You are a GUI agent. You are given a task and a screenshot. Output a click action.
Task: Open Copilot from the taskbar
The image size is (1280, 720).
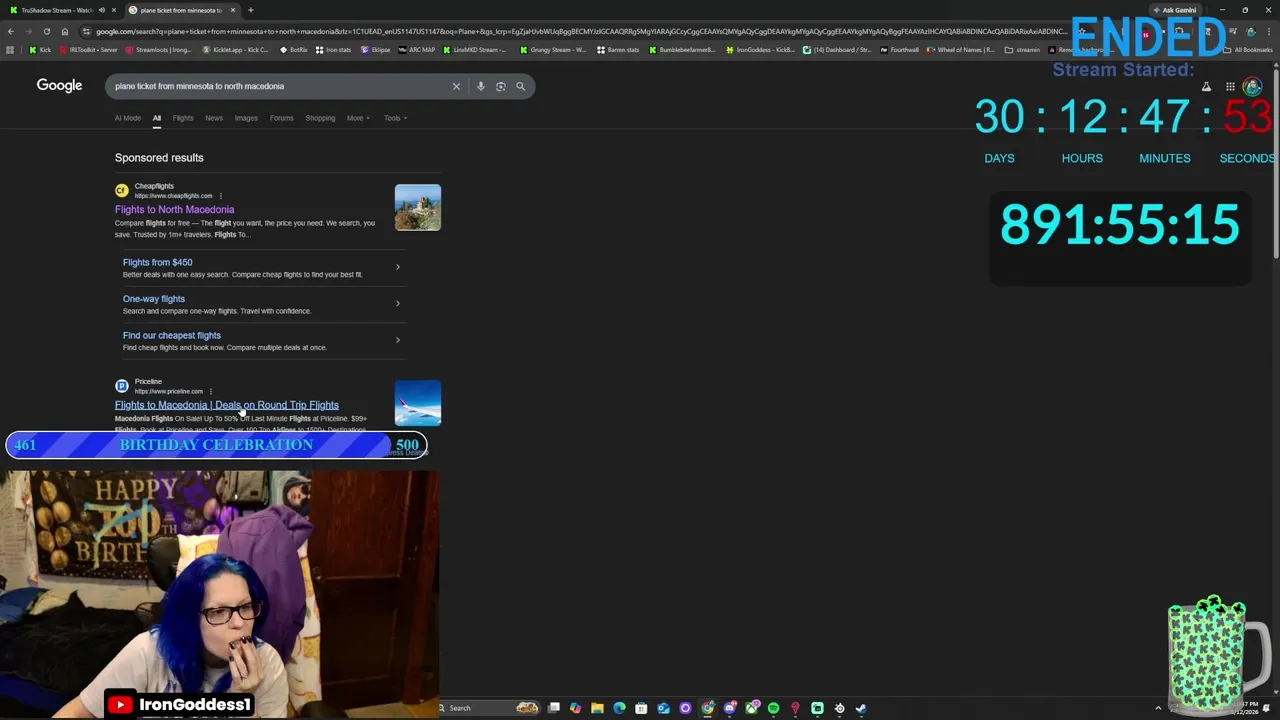click(575, 708)
